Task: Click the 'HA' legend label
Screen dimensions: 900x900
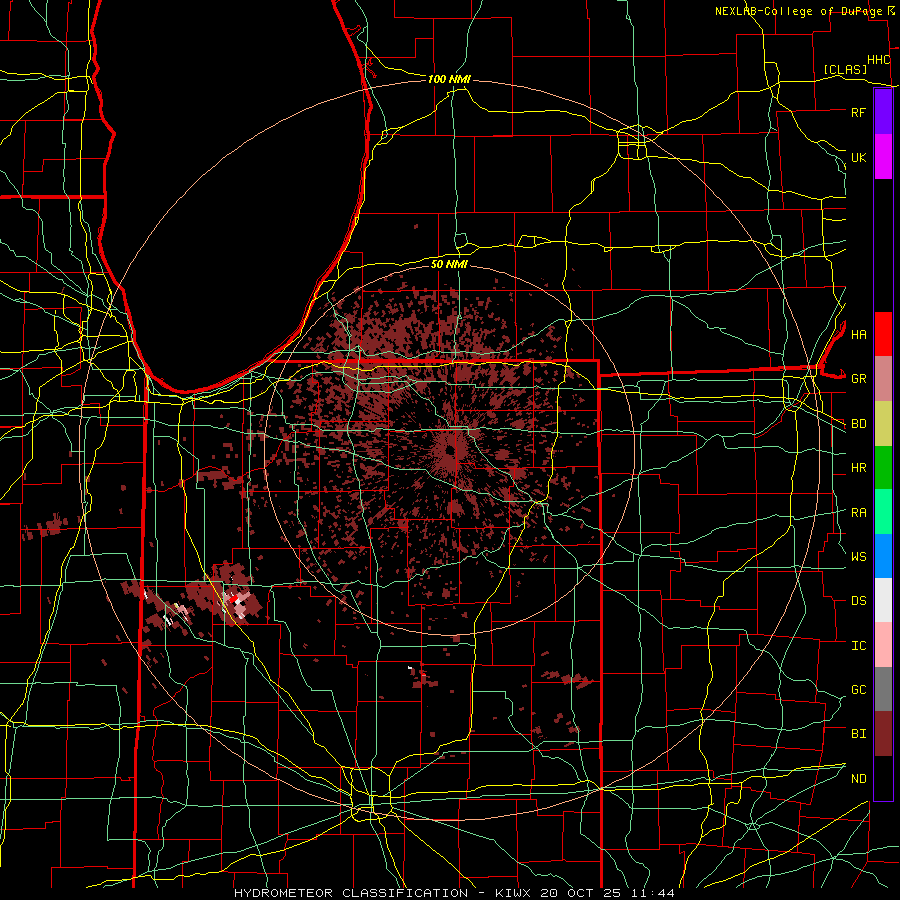Action: pos(858,334)
